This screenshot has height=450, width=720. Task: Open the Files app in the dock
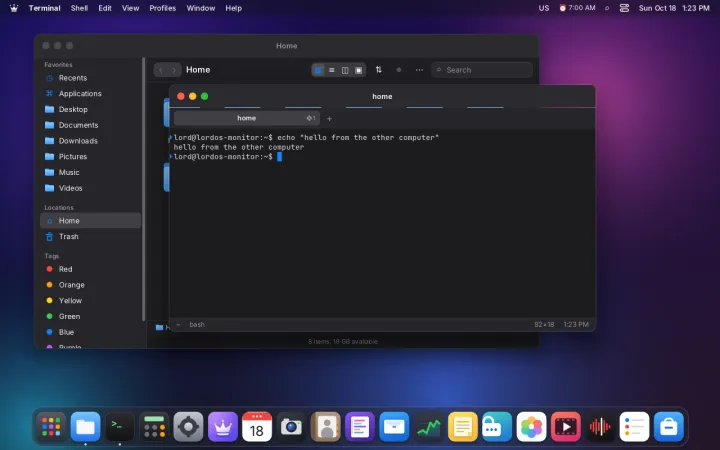coord(85,427)
